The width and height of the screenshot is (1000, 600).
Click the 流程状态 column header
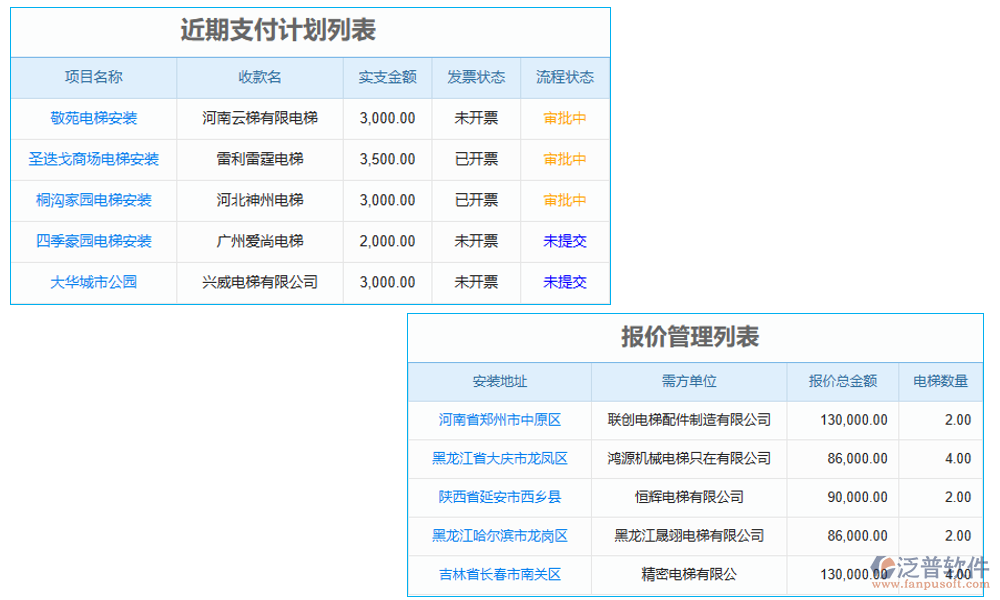(564, 77)
